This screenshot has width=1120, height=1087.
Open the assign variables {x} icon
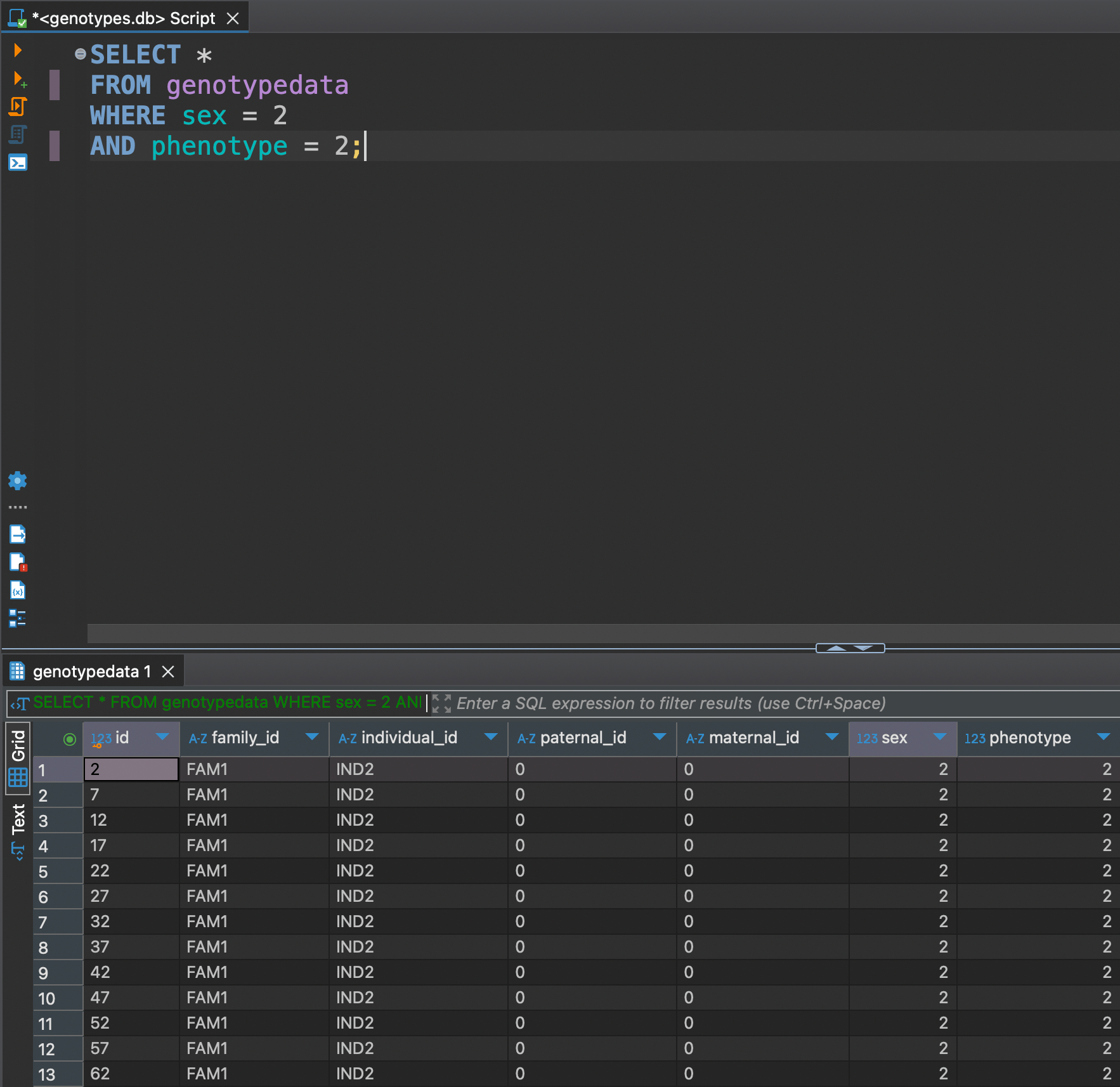point(17,590)
